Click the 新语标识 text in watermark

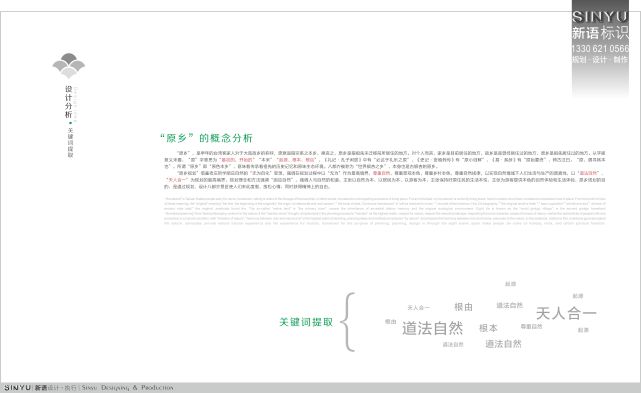(x=600, y=33)
